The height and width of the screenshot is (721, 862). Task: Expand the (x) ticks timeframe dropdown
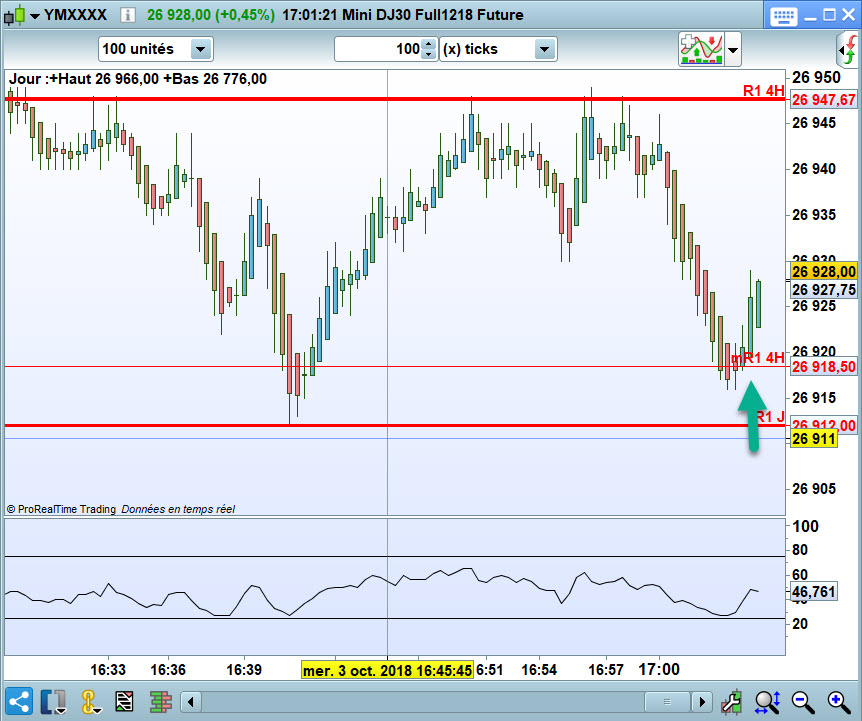click(x=544, y=49)
